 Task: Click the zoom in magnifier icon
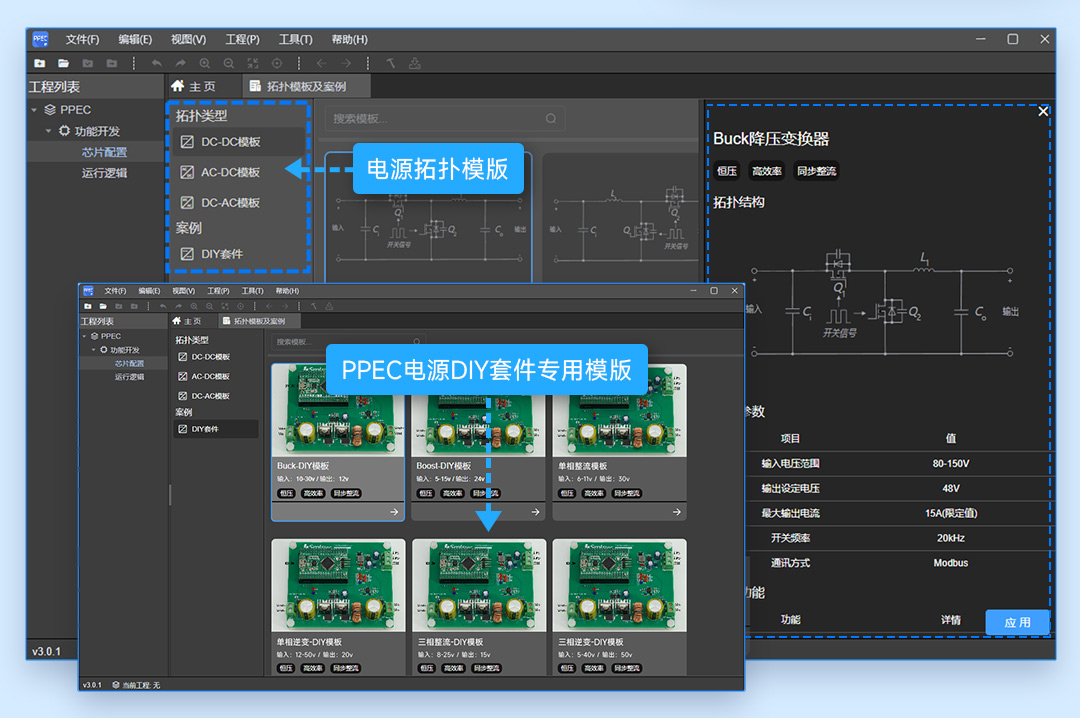point(205,62)
